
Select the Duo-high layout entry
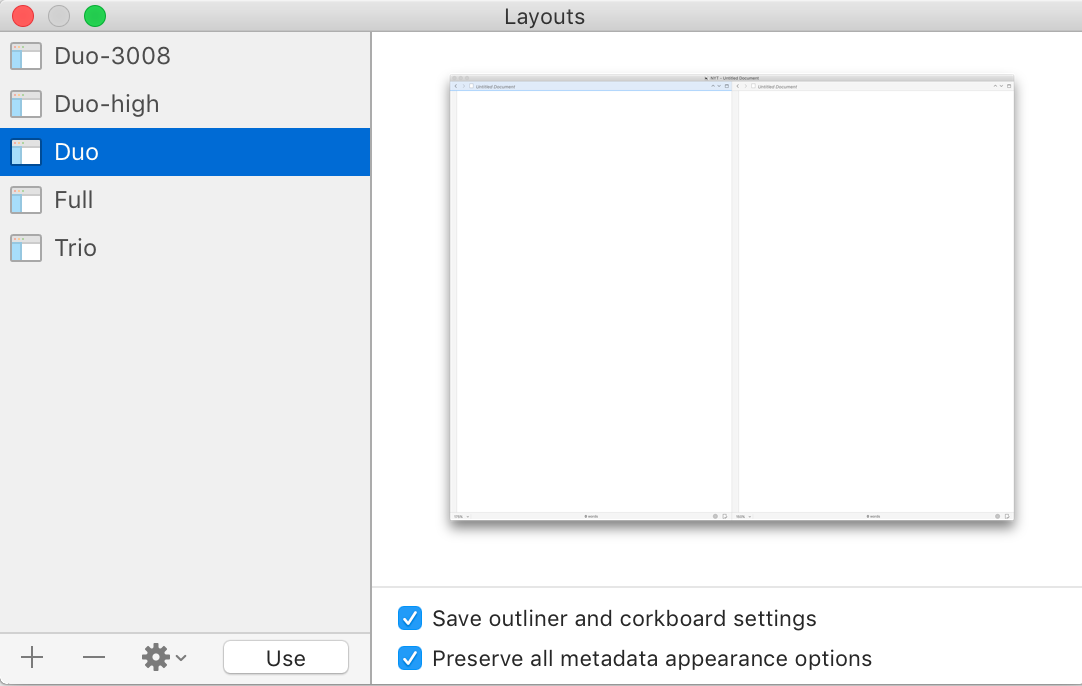tap(185, 104)
